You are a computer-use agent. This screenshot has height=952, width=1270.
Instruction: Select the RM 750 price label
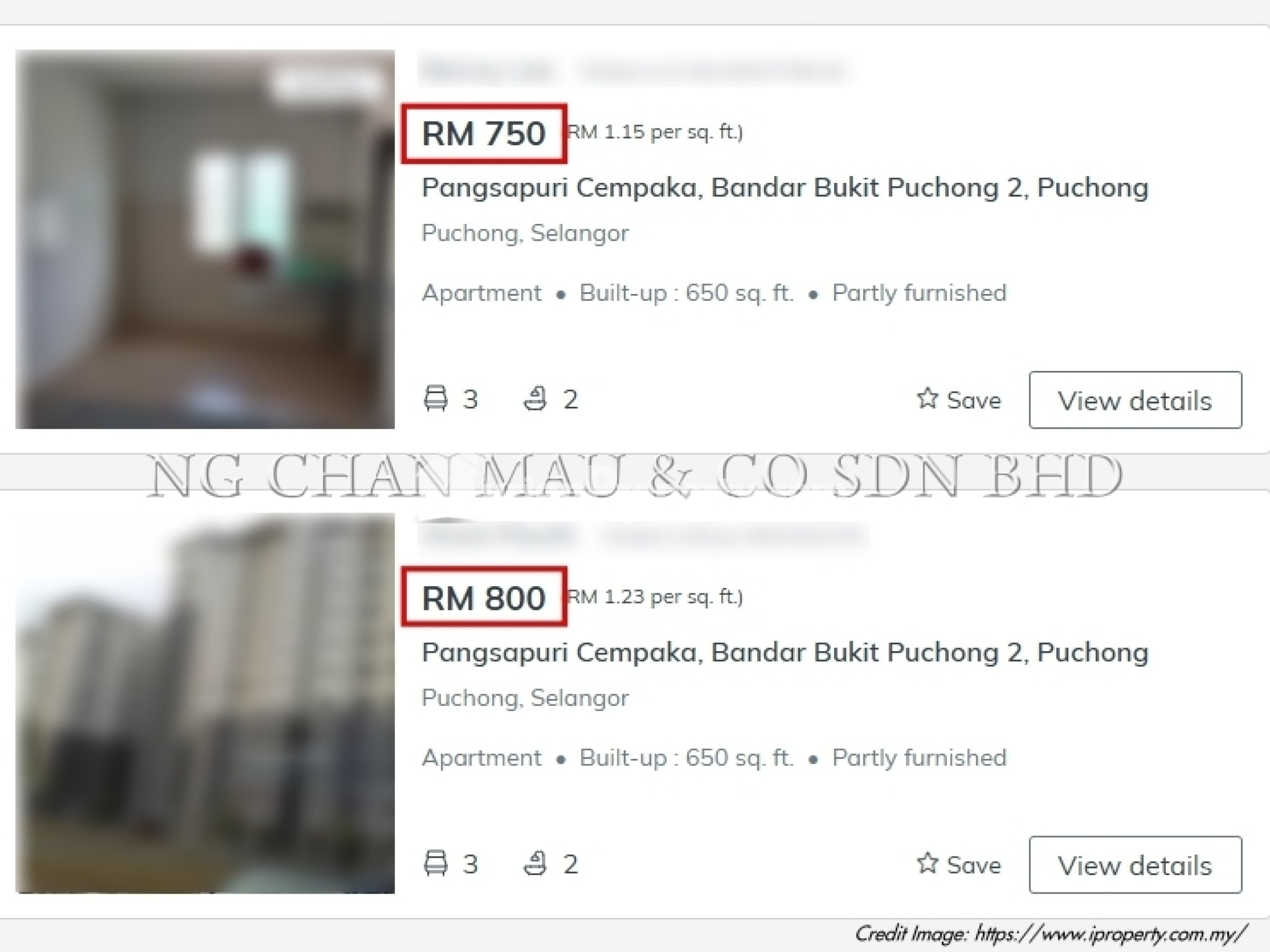[484, 133]
